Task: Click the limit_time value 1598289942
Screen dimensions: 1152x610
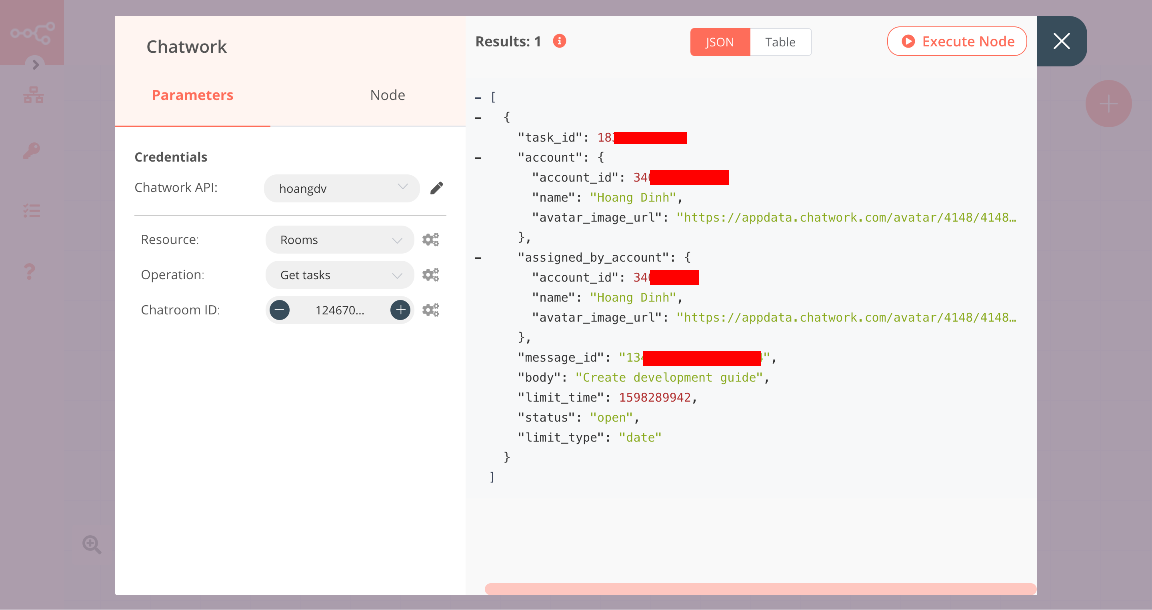Action: click(x=655, y=398)
